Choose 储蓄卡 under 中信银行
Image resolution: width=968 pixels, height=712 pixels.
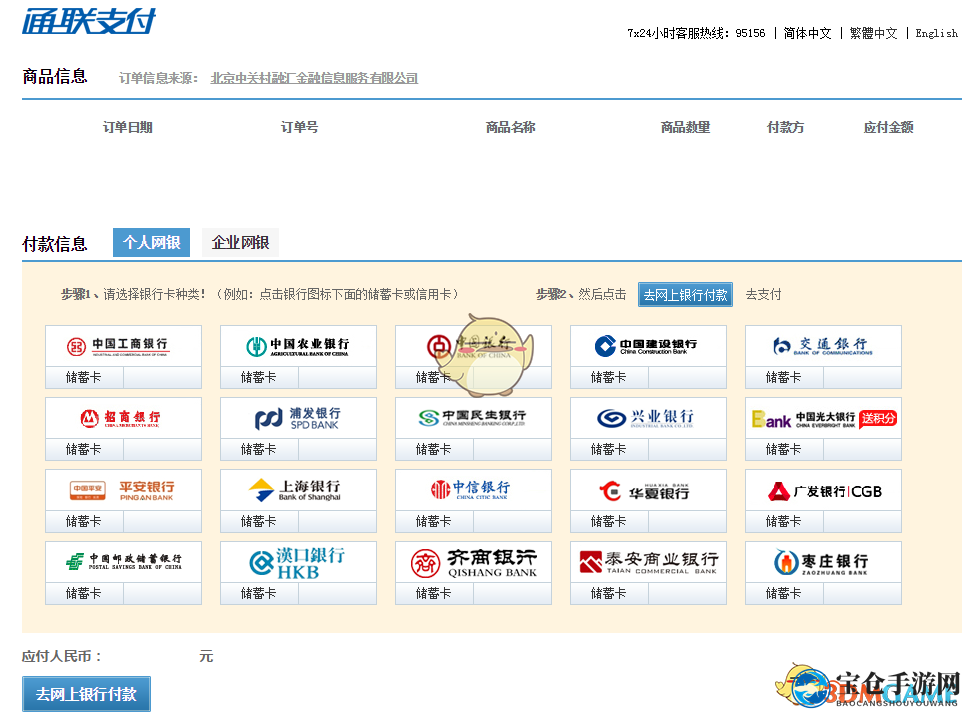(x=434, y=522)
